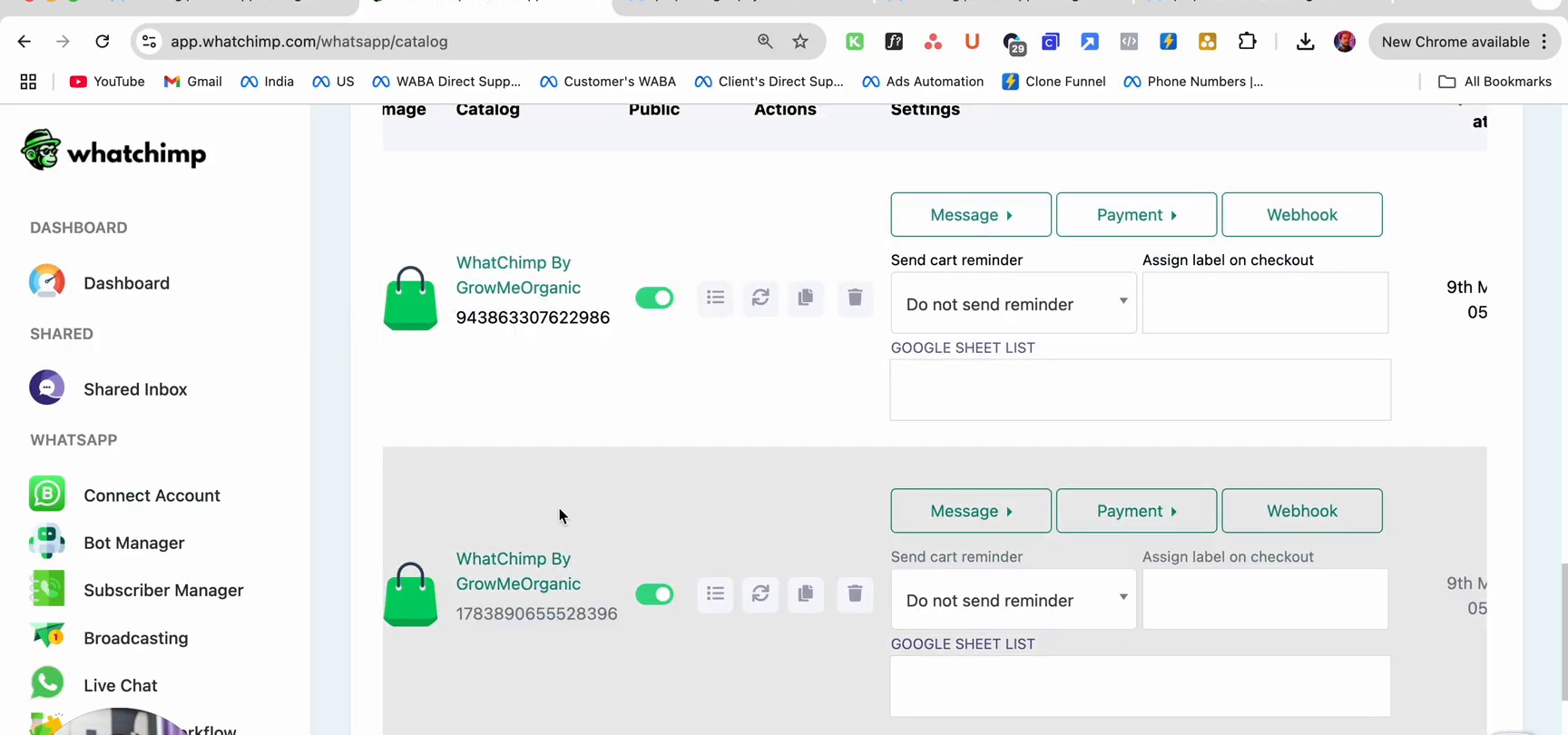Open Broadcasting menu in sidebar
This screenshot has width=1568, height=735.
[135, 638]
